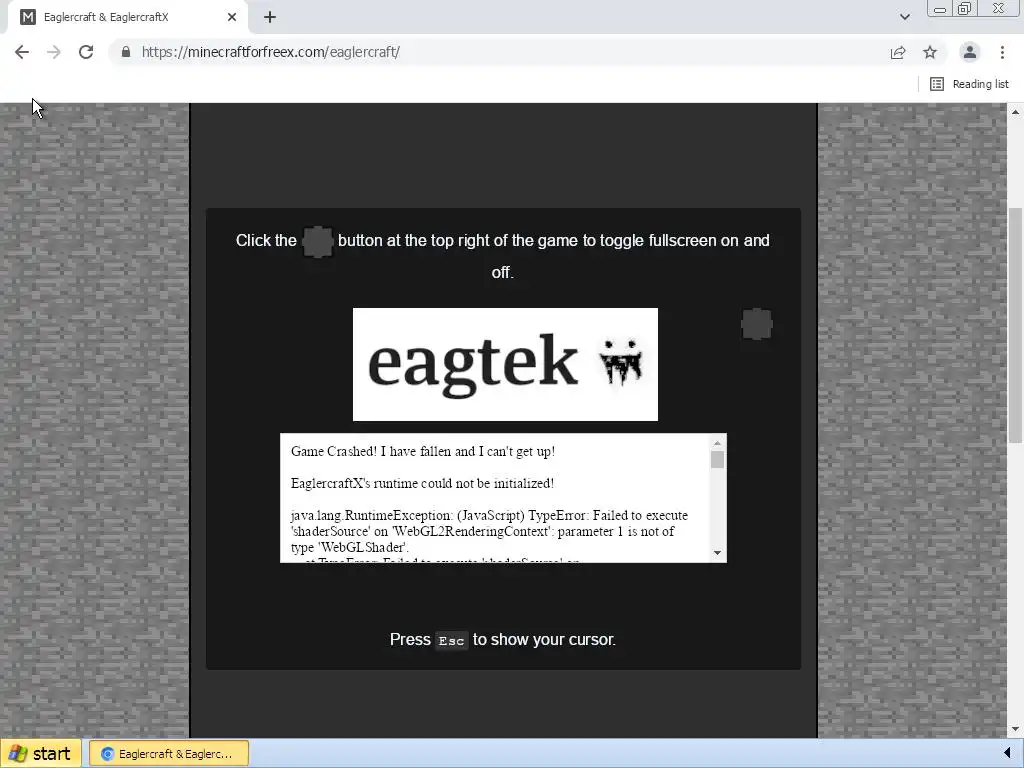This screenshot has width=1024, height=768.
Task: Click the 'runtime could not be initialized' line
Action: 422,483
